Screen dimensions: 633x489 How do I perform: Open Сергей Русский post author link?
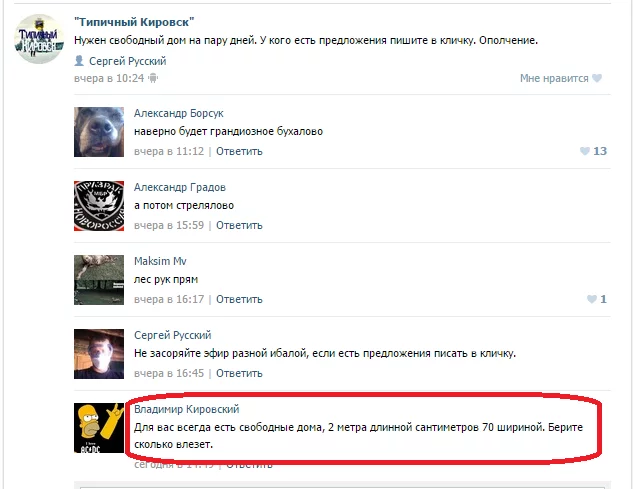(x=128, y=61)
